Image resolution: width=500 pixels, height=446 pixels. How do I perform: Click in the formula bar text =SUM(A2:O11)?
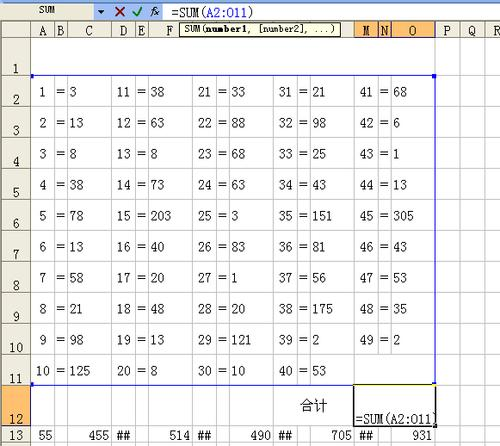[x=212, y=13]
